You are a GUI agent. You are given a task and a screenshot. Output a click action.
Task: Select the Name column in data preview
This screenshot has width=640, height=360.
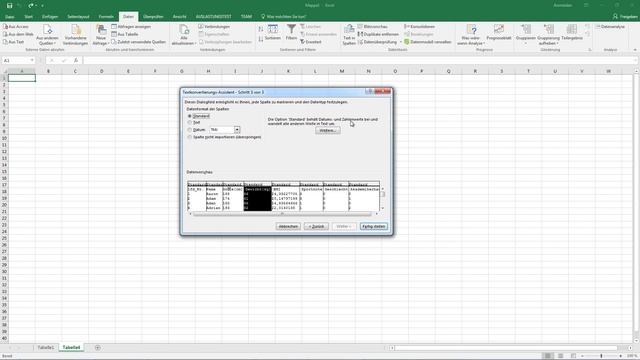(214, 197)
